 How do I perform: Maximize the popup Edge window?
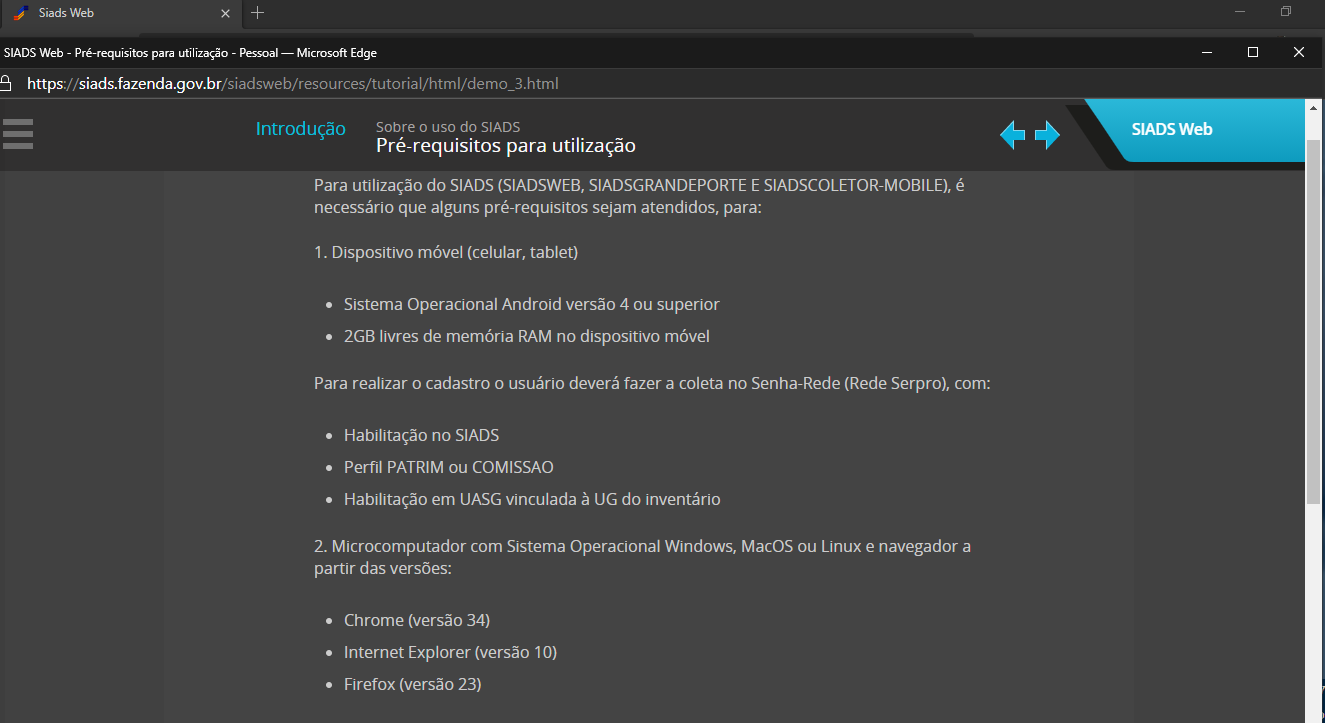click(x=1252, y=52)
